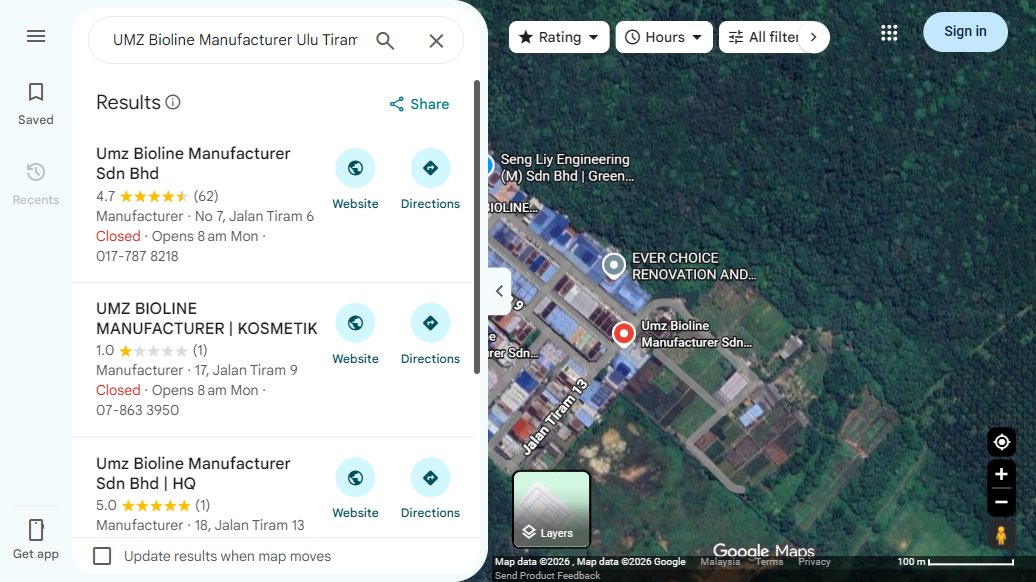Screen dimensions: 1036x582
Task: Clear the search with the X icon
Action: click(436, 41)
